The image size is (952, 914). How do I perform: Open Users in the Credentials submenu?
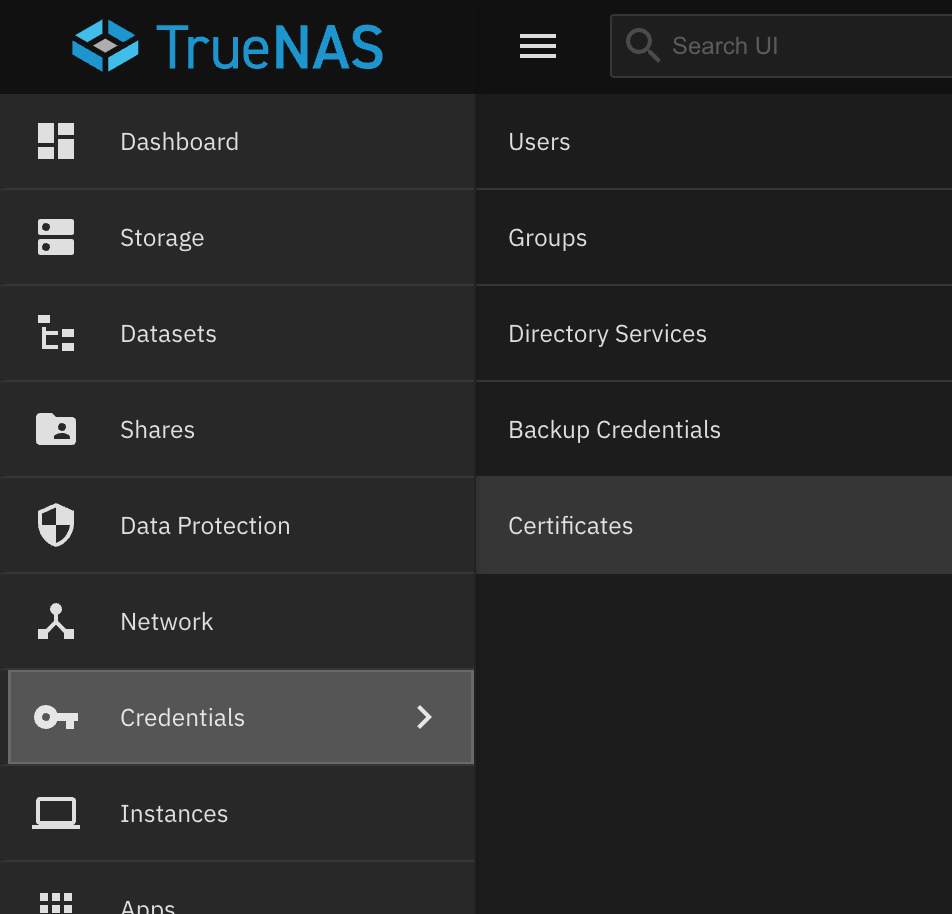click(x=539, y=142)
